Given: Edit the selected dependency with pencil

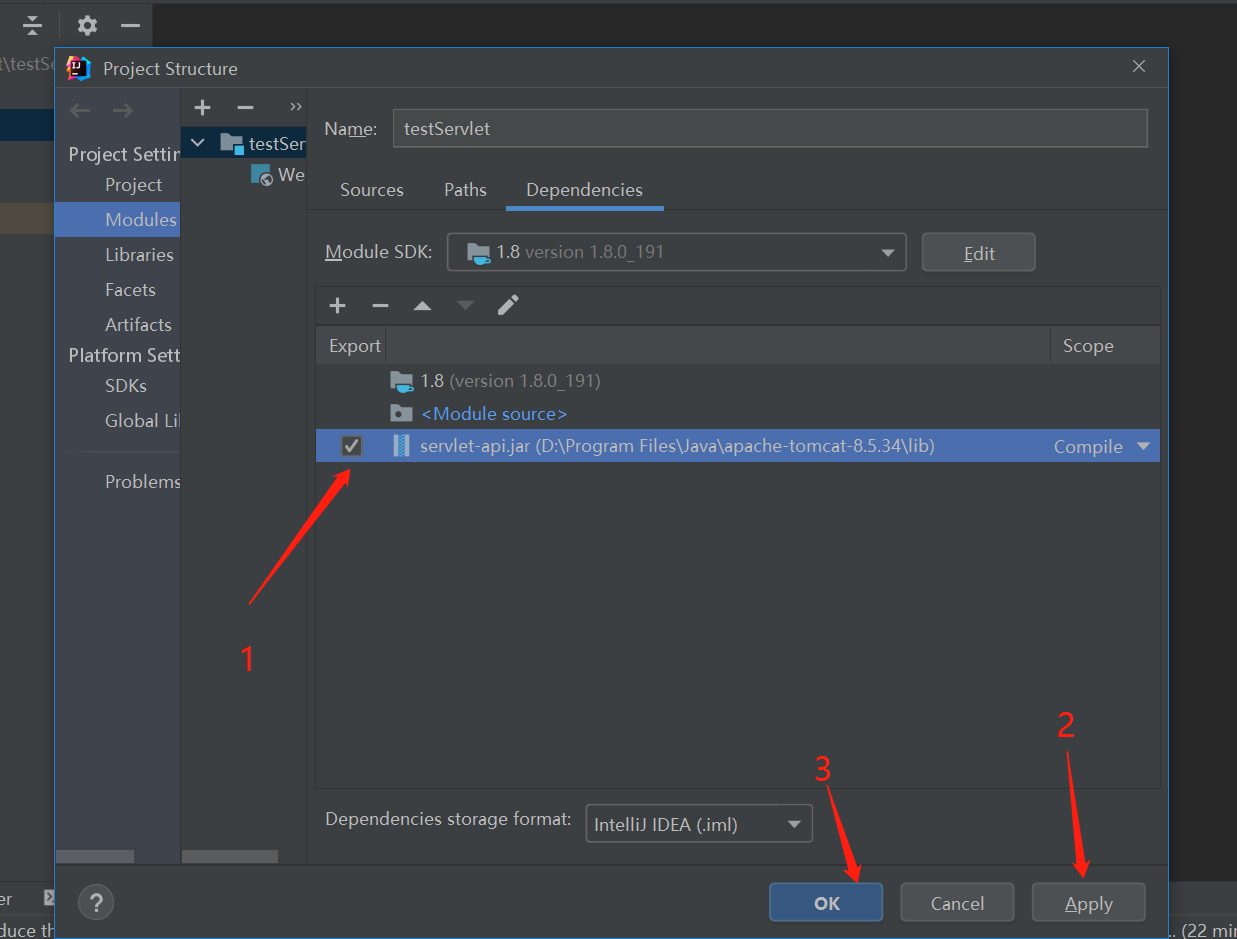Looking at the screenshot, I should coord(508,305).
